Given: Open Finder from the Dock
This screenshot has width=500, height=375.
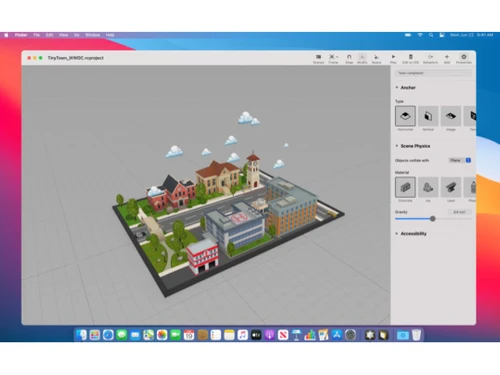Looking at the screenshot, I should pos(81,335).
